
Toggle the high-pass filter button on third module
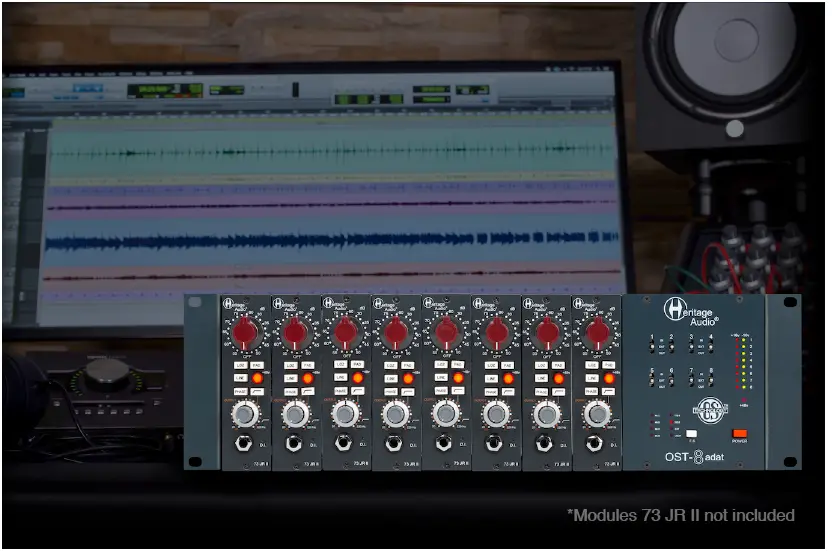pyautogui.click(x=358, y=391)
